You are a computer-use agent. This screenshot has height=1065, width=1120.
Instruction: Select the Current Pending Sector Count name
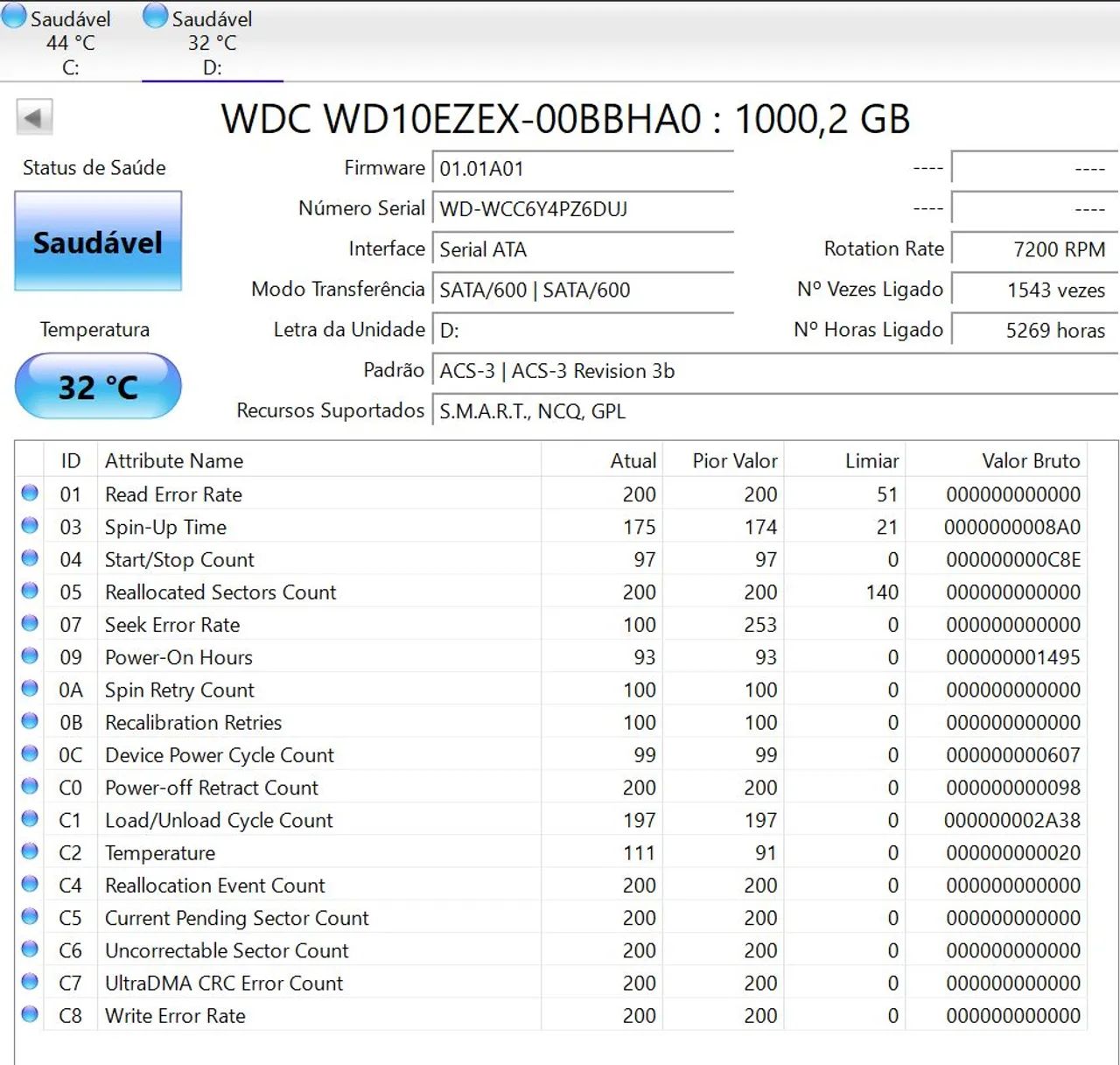tap(237, 918)
